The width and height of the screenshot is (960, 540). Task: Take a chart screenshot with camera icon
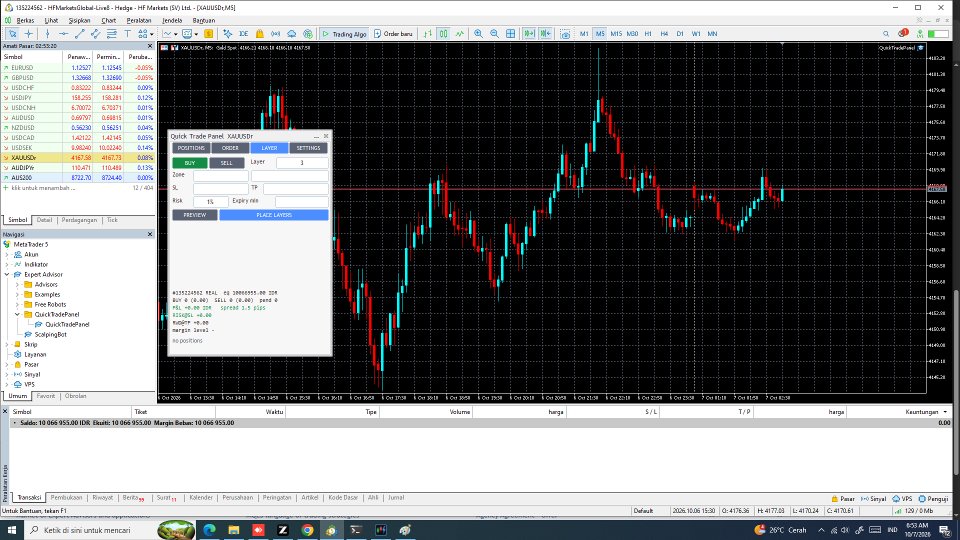565,34
